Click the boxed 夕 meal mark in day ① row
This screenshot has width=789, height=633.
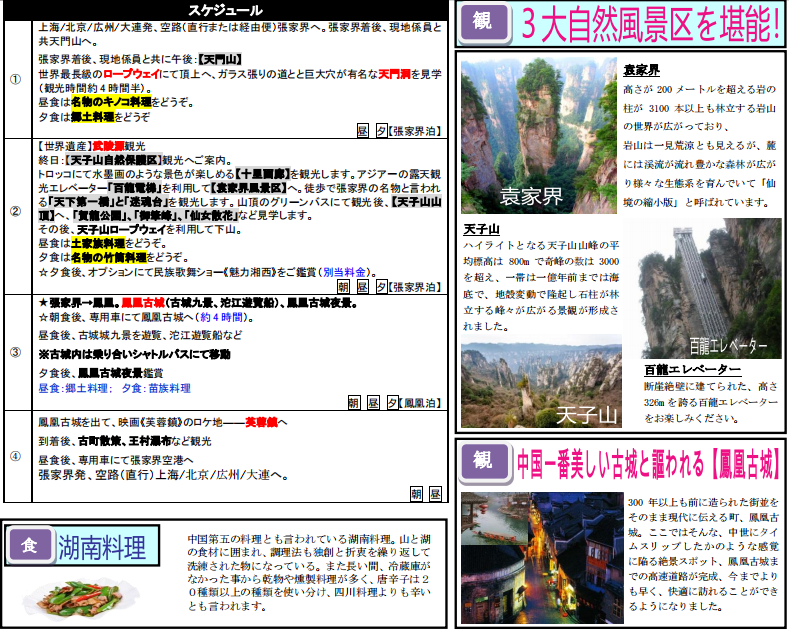click(x=382, y=131)
